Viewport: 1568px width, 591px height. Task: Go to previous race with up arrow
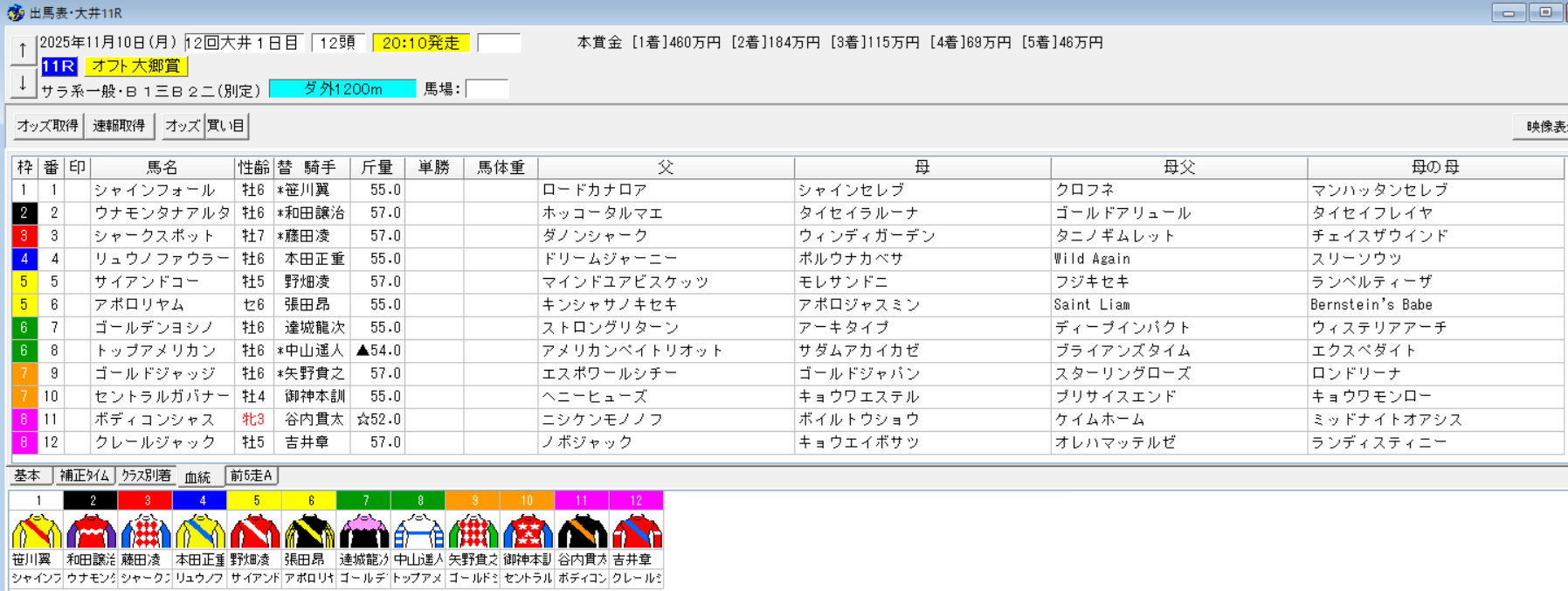pyautogui.click(x=23, y=51)
